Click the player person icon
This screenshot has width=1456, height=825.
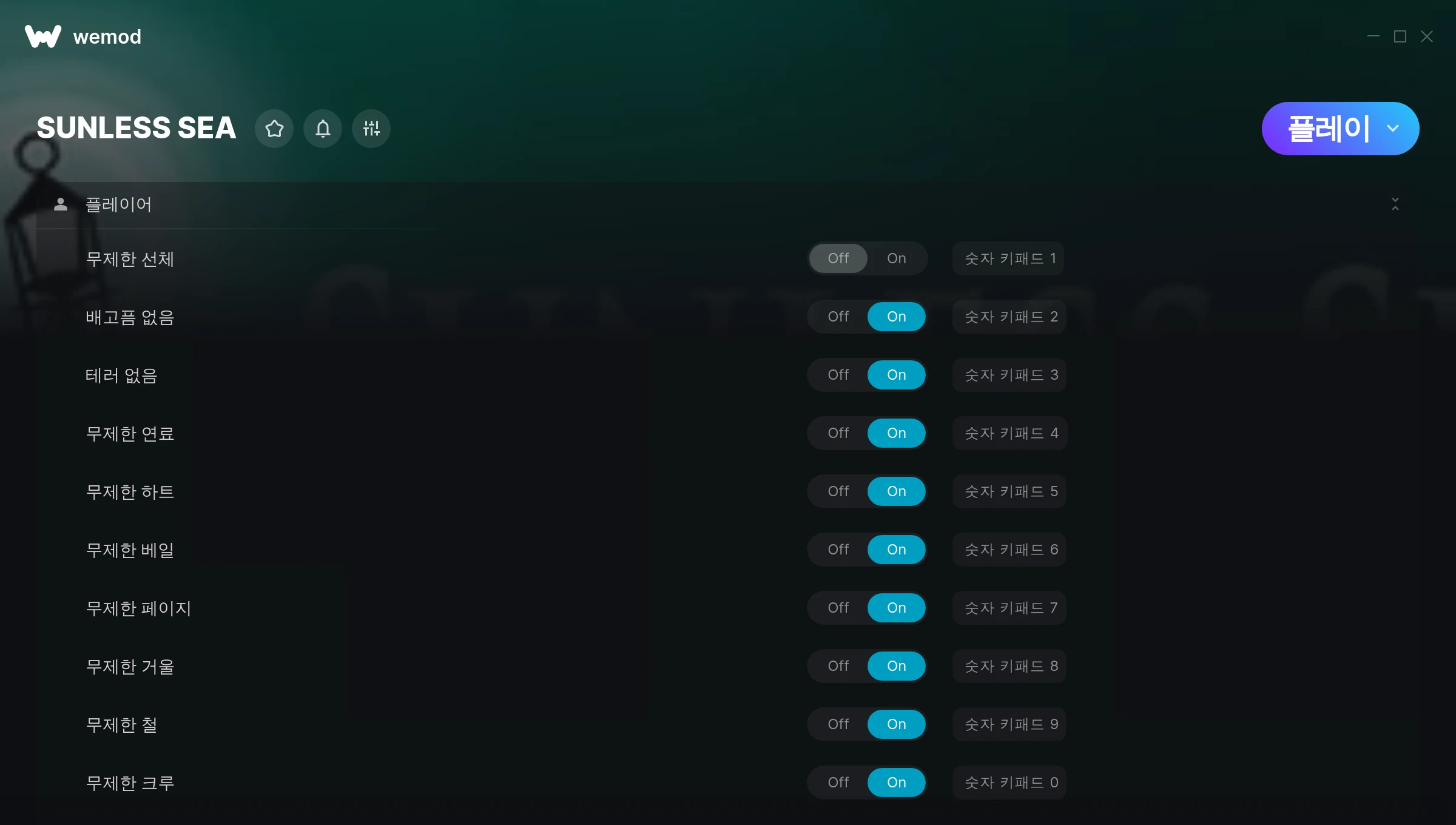coord(61,204)
